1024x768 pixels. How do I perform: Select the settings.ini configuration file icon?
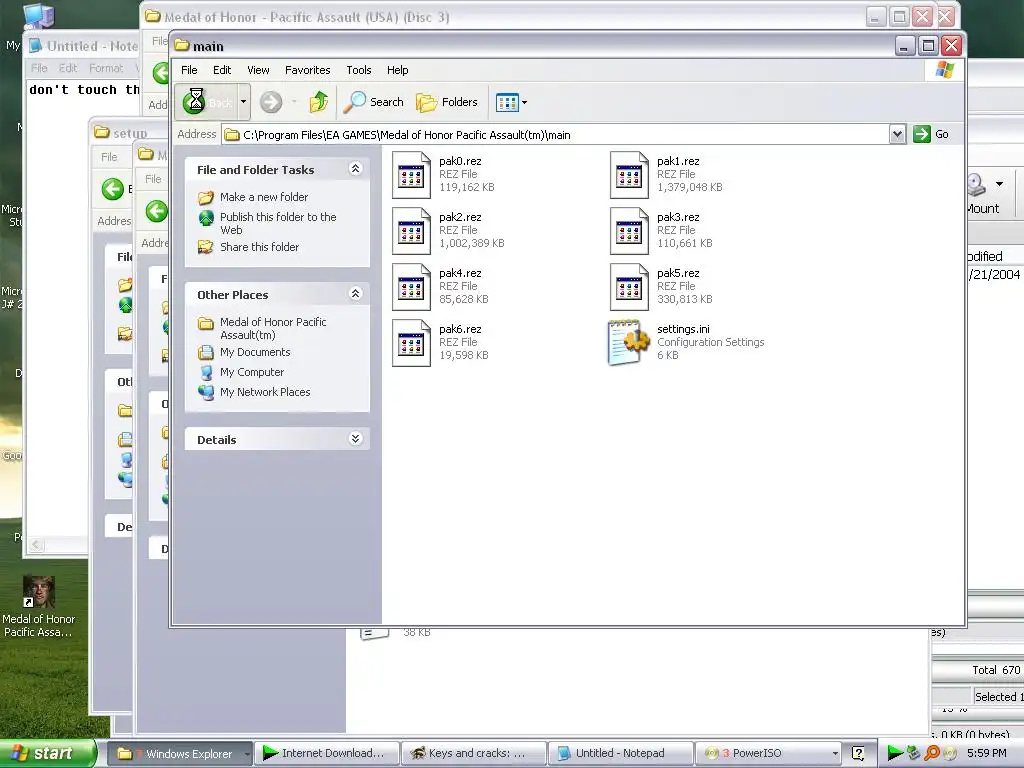628,342
